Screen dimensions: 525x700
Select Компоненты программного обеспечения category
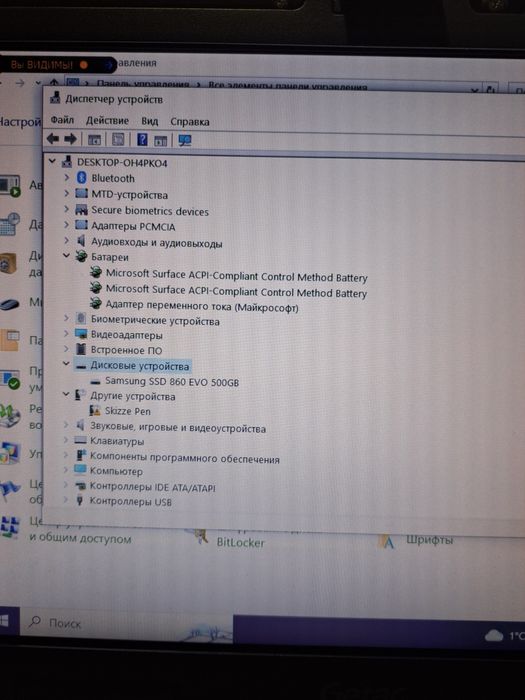click(x=184, y=458)
